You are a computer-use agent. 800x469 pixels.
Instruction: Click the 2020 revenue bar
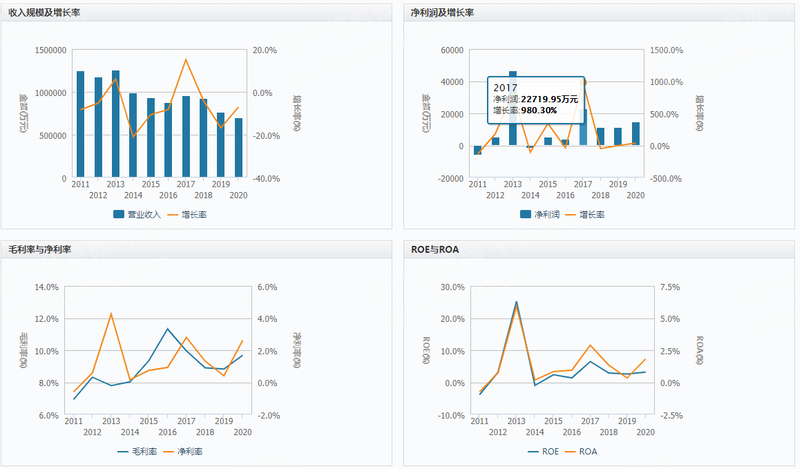239,147
